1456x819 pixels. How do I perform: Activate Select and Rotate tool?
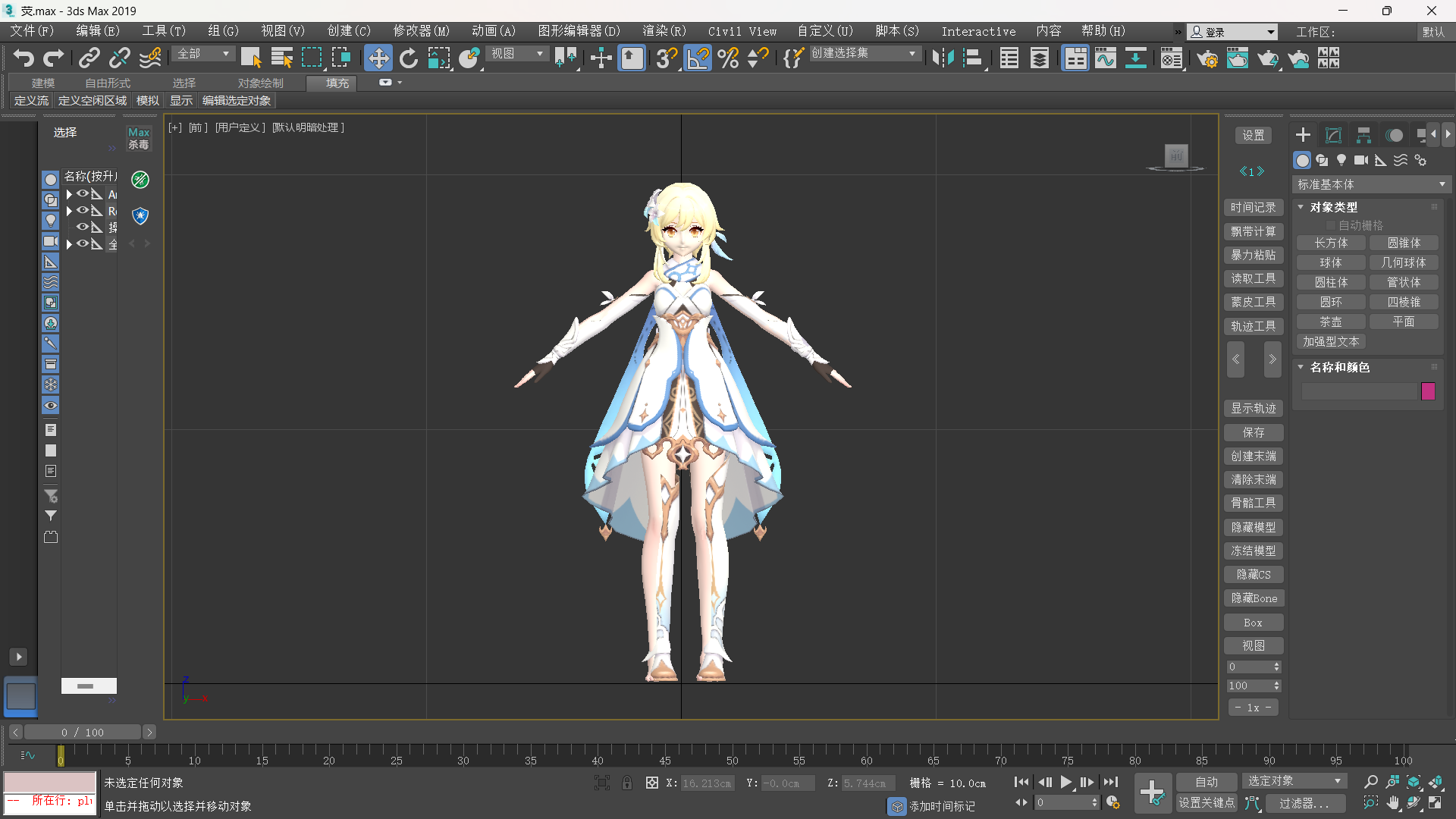pos(409,58)
